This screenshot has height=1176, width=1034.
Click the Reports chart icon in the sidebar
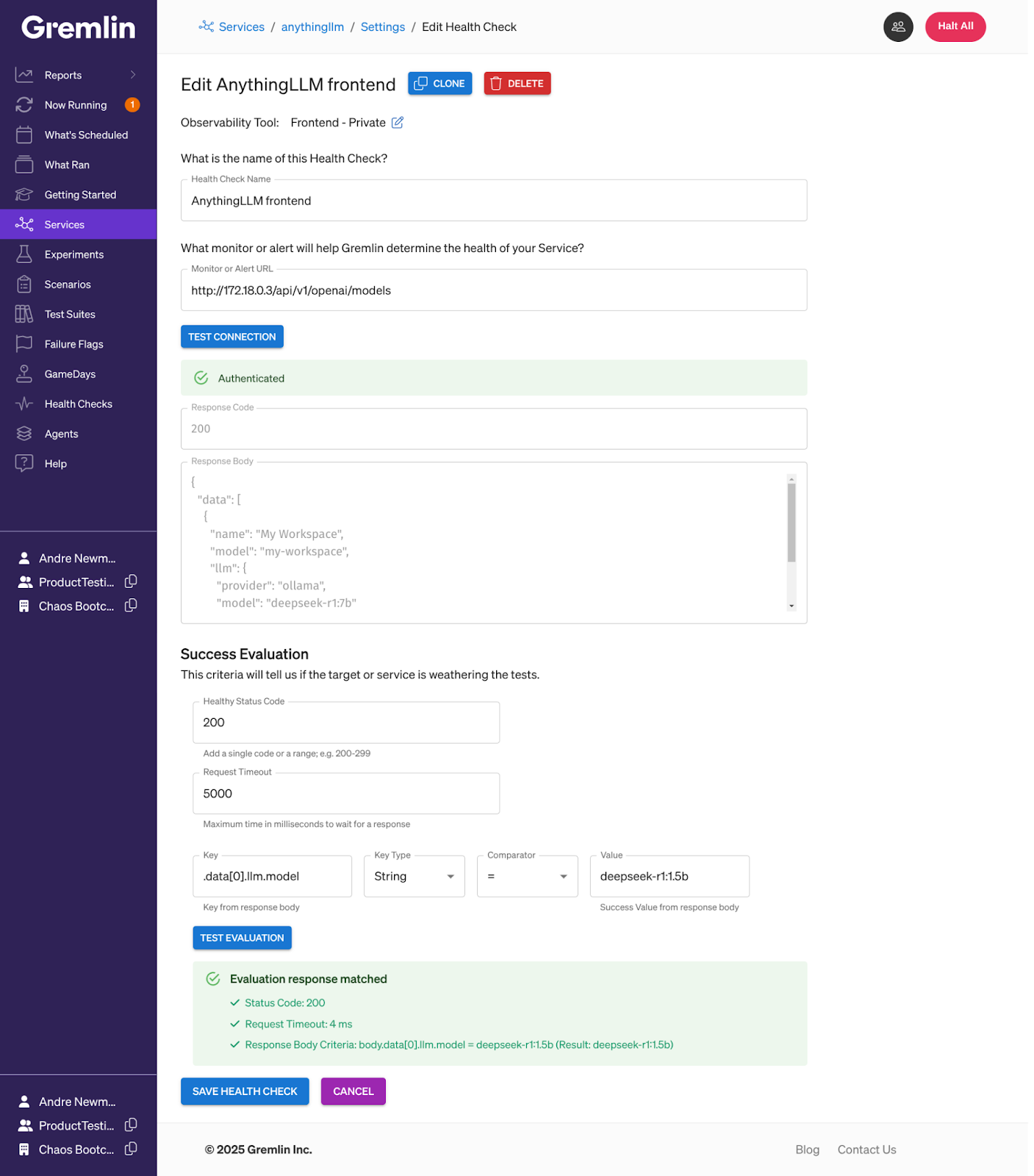(x=24, y=75)
